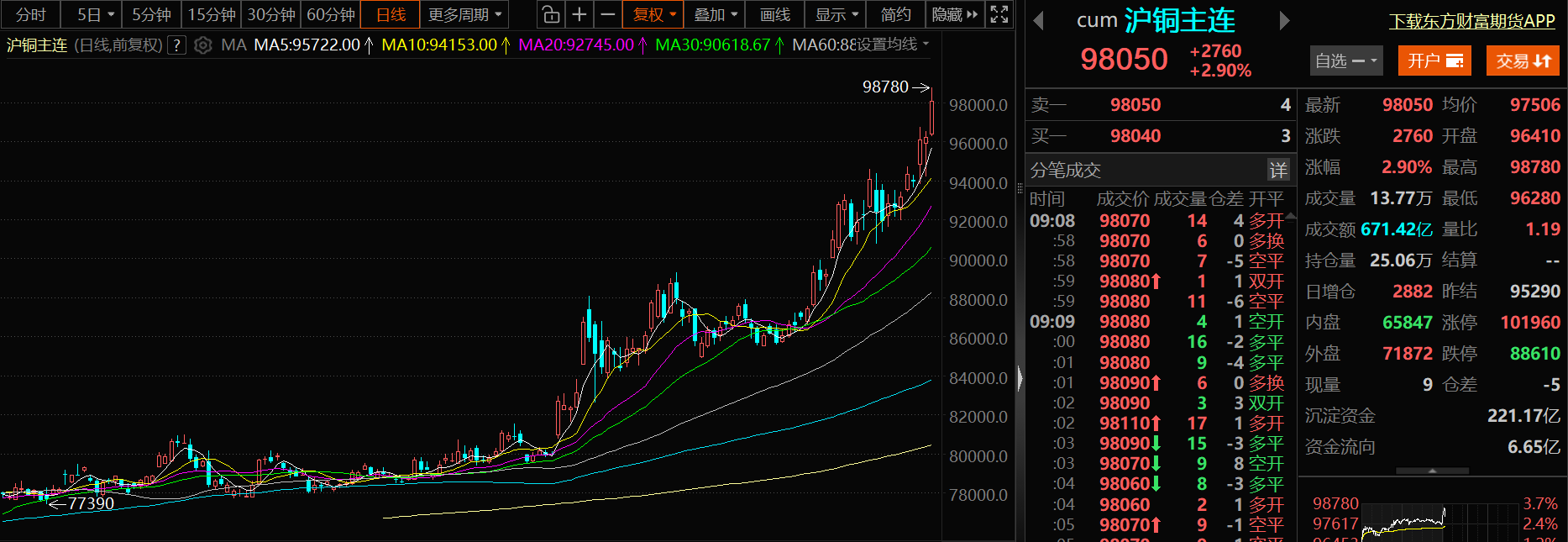Click the panel splitter handle beside chart

click(x=1020, y=378)
